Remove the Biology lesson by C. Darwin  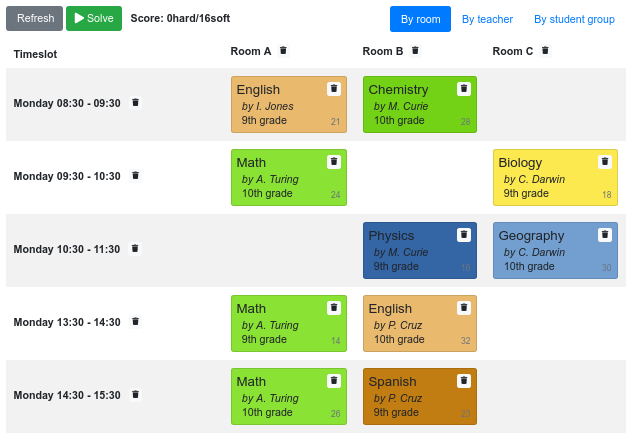(605, 162)
